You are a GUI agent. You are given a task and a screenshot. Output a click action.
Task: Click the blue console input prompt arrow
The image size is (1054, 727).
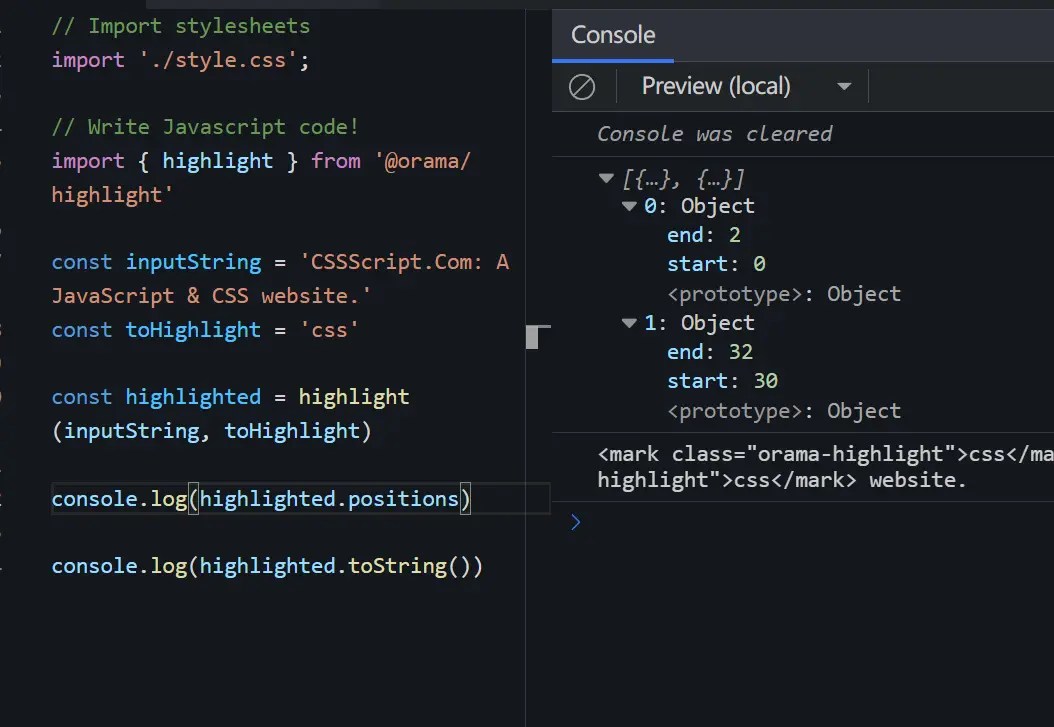(x=575, y=521)
